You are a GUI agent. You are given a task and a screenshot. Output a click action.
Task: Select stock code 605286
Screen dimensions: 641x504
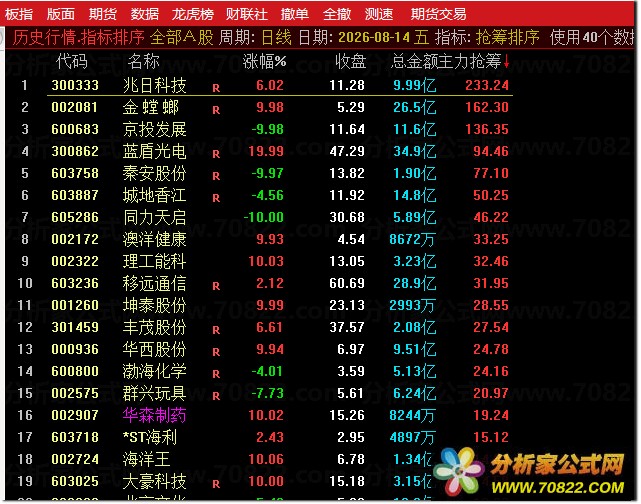tap(75, 217)
